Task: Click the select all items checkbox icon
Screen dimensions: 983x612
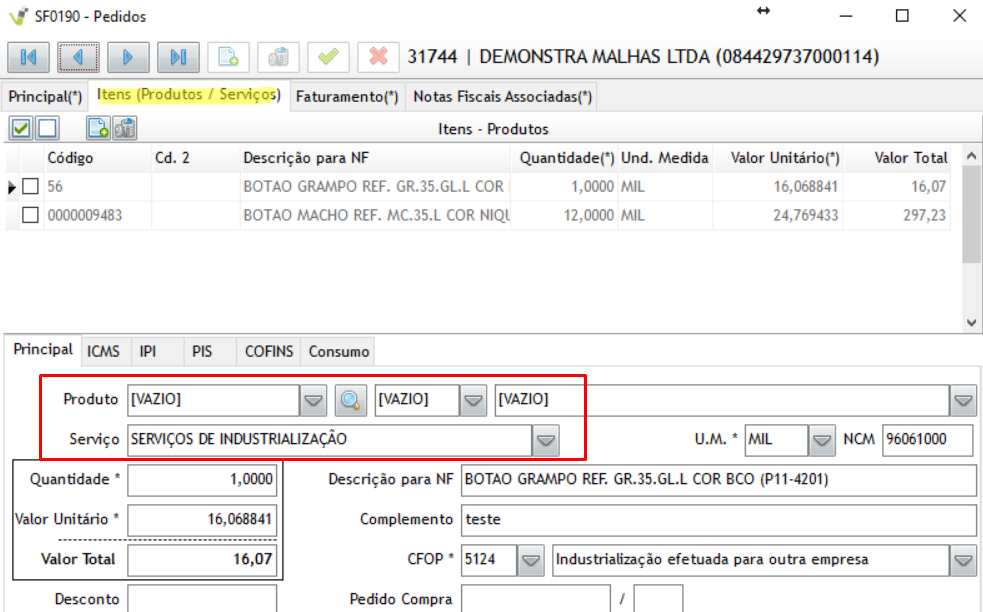Action: pyautogui.click(x=20, y=128)
